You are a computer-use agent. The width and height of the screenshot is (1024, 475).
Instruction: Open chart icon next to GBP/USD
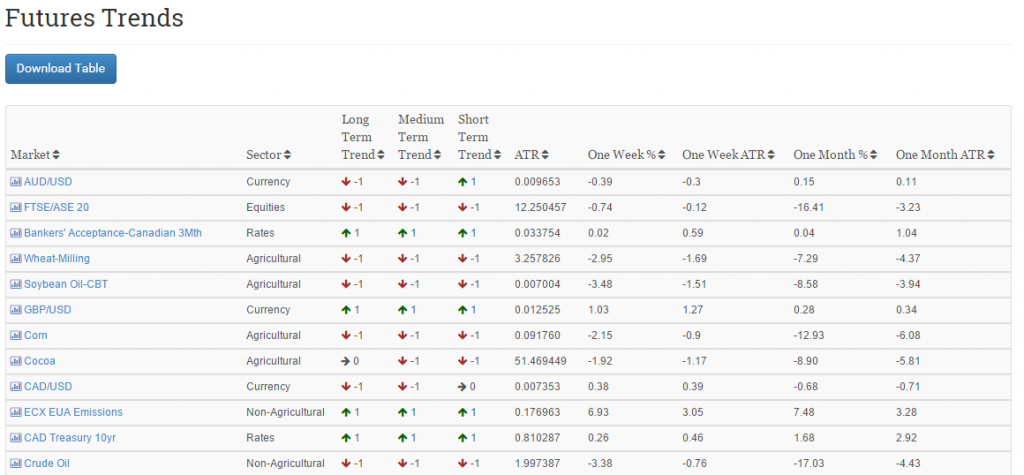(x=16, y=310)
